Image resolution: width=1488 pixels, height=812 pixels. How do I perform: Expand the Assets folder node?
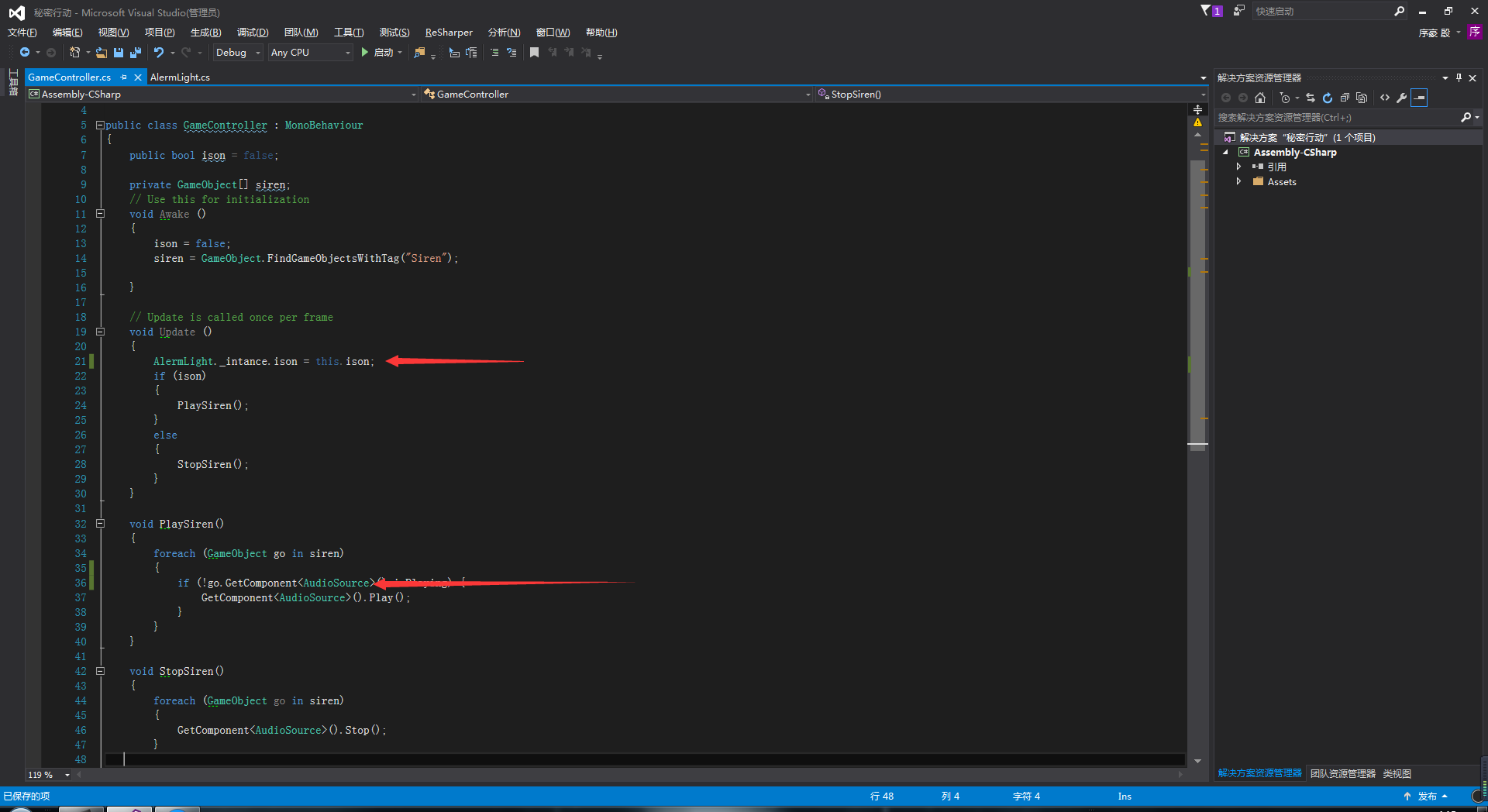1238,181
